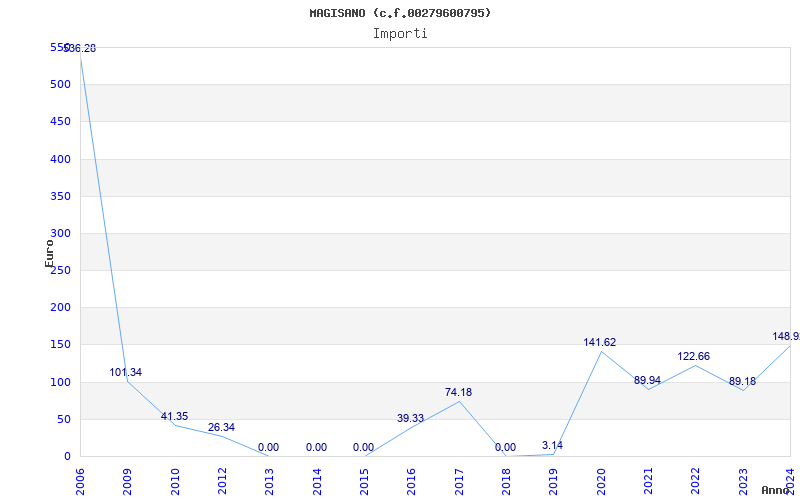The height and width of the screenshot is (500, 800).
Task: Click the 2010 x-axis label
Action: click(175, 482)
